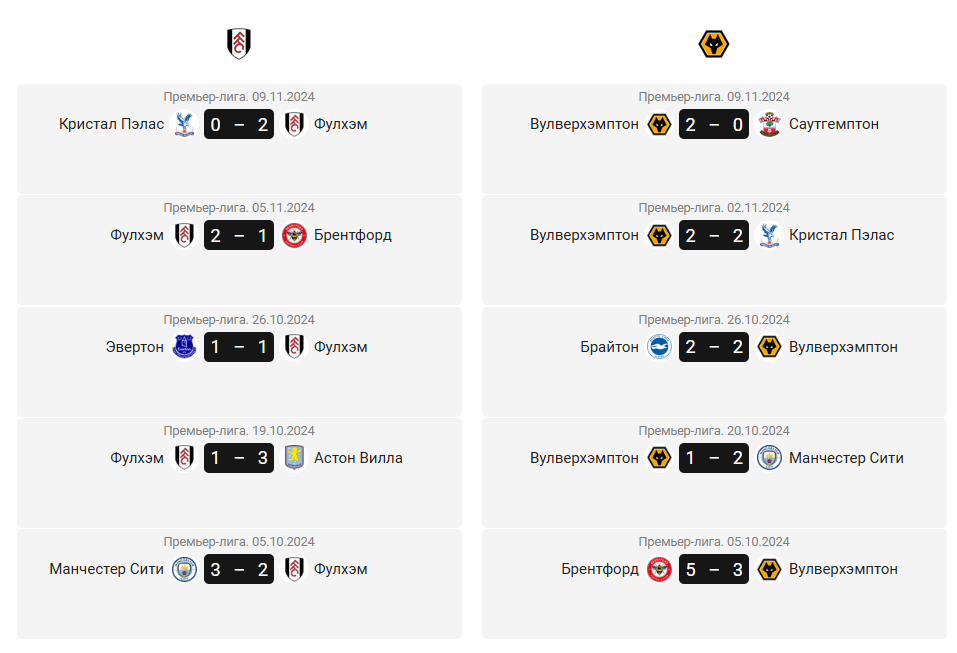Click the Премьер-лига 20.10.2024 match label
The image size is (957, 653).
714,431
